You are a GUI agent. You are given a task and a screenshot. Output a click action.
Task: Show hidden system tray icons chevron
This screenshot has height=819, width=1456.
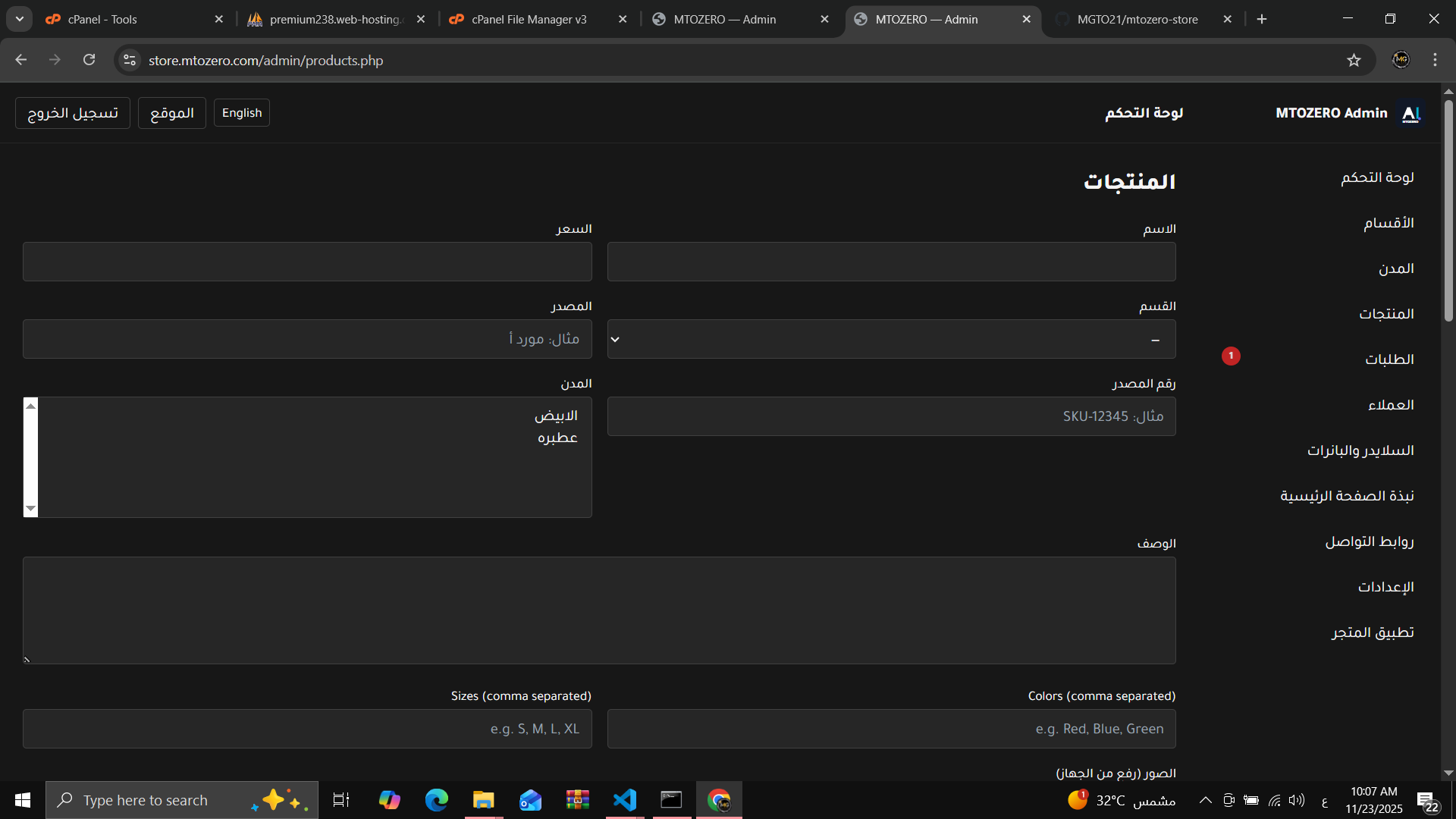coord(1205,800)
